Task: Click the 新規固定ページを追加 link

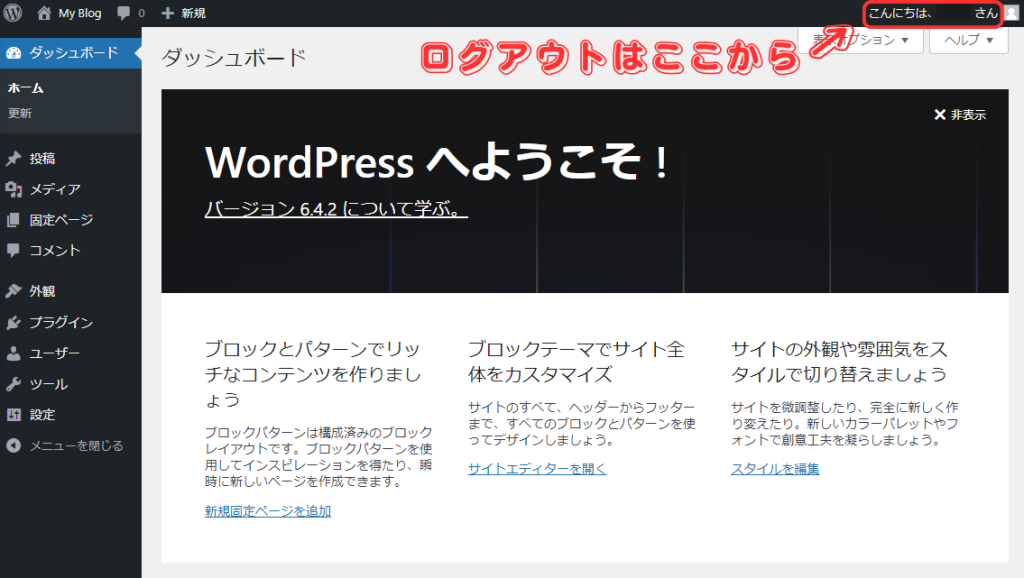Action: tap(268, 511)
